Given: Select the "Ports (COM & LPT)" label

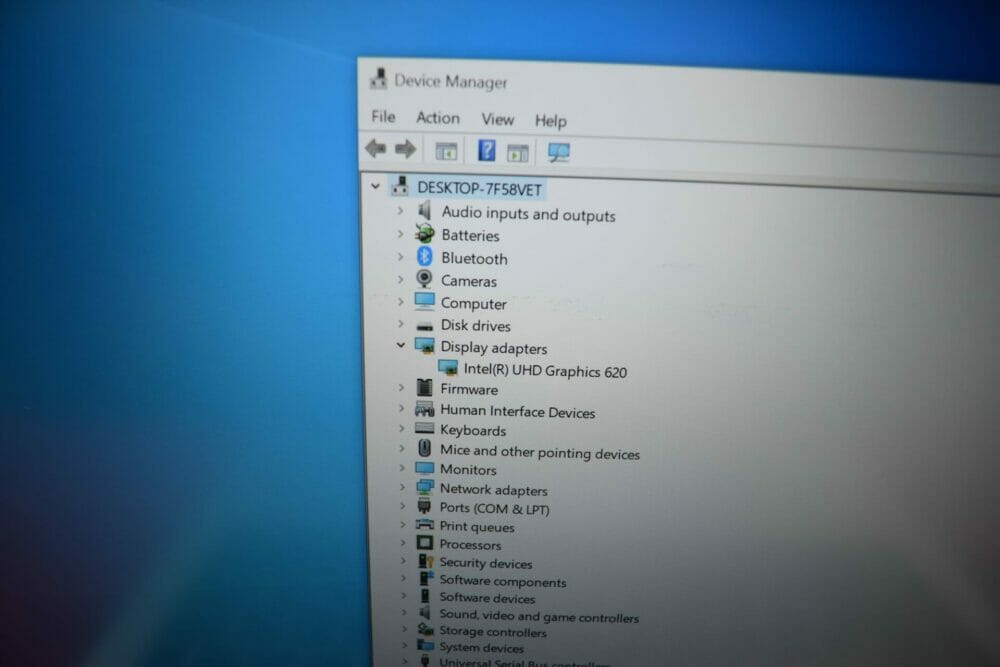Looking at the screenshot, I should point(494,508).
